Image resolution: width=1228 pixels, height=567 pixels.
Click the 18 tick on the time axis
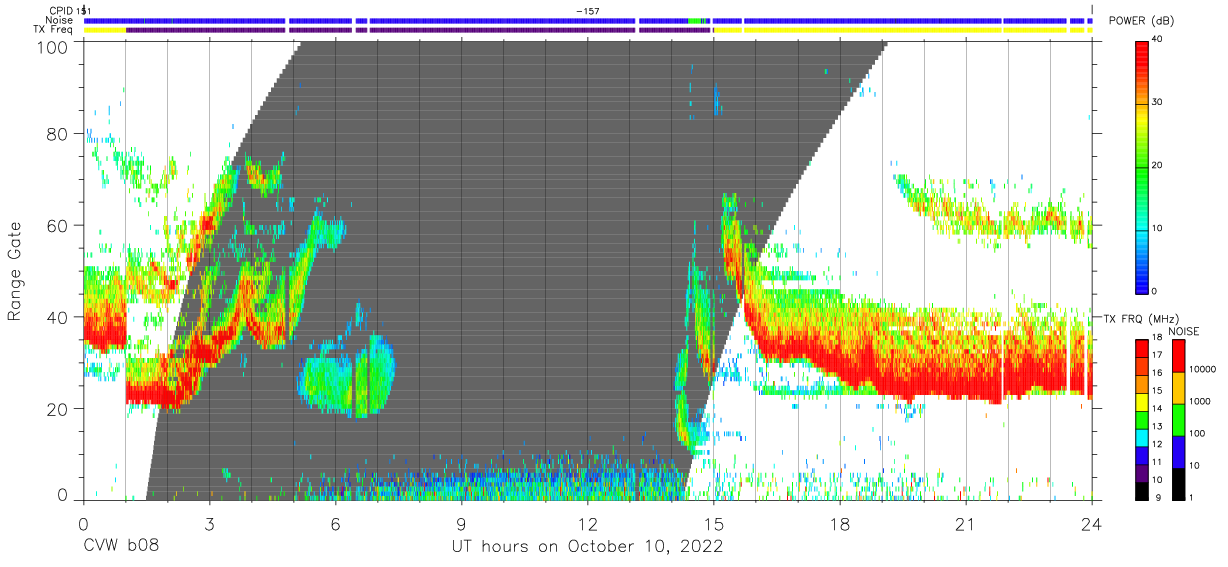(x=840, y=523)
